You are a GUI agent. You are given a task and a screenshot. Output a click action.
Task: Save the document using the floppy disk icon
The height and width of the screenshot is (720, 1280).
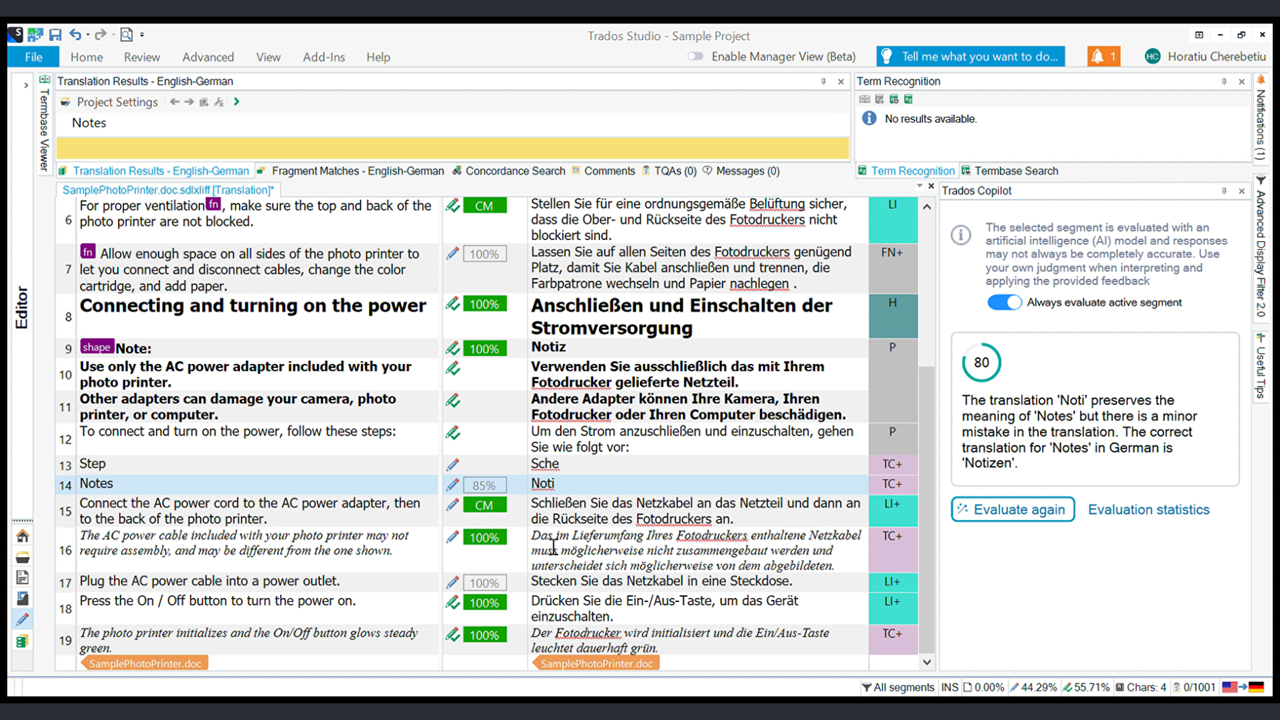[x=55, y=35]
